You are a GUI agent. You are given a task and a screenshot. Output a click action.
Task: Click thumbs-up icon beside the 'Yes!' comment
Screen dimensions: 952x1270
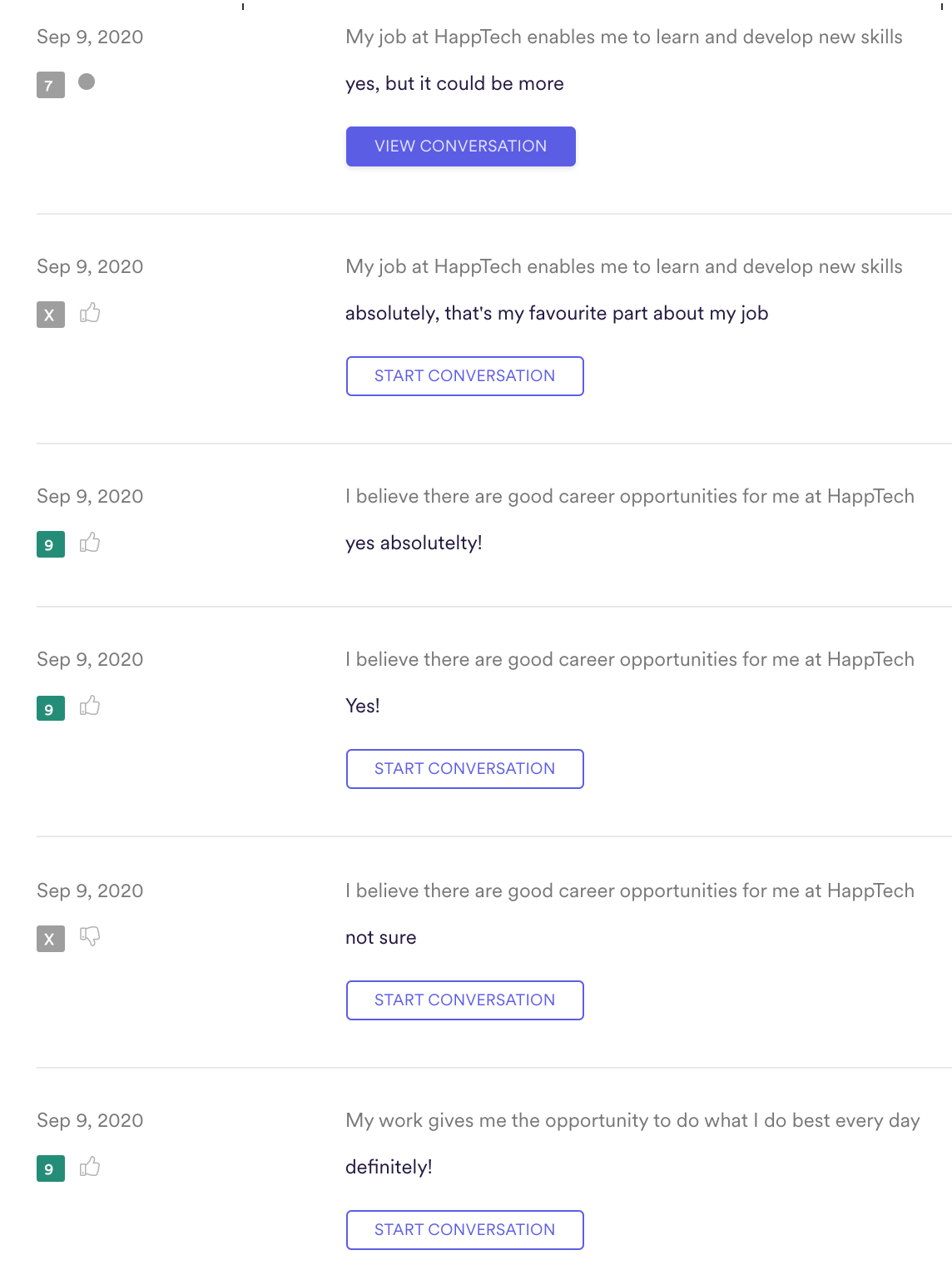pyautogui.click(x=90, y=706)
